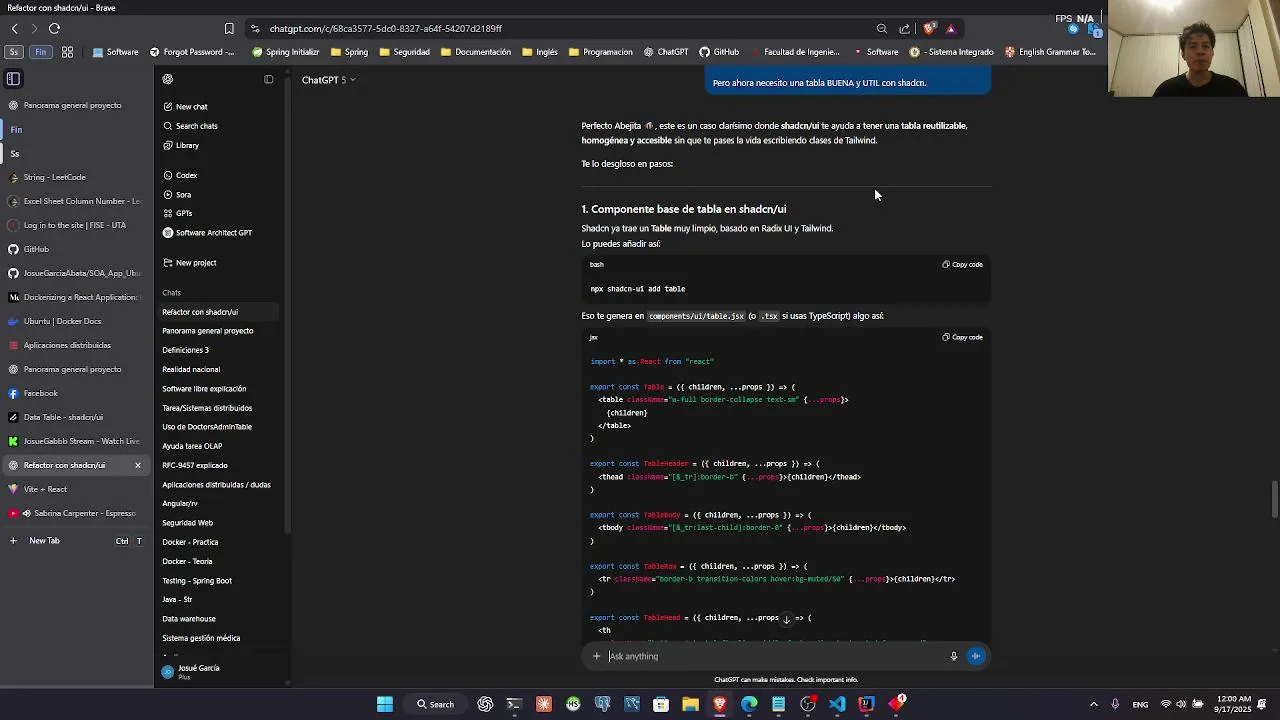Open File Explorer from the taskbar
Screen dimensions: 1280x720
690,705
